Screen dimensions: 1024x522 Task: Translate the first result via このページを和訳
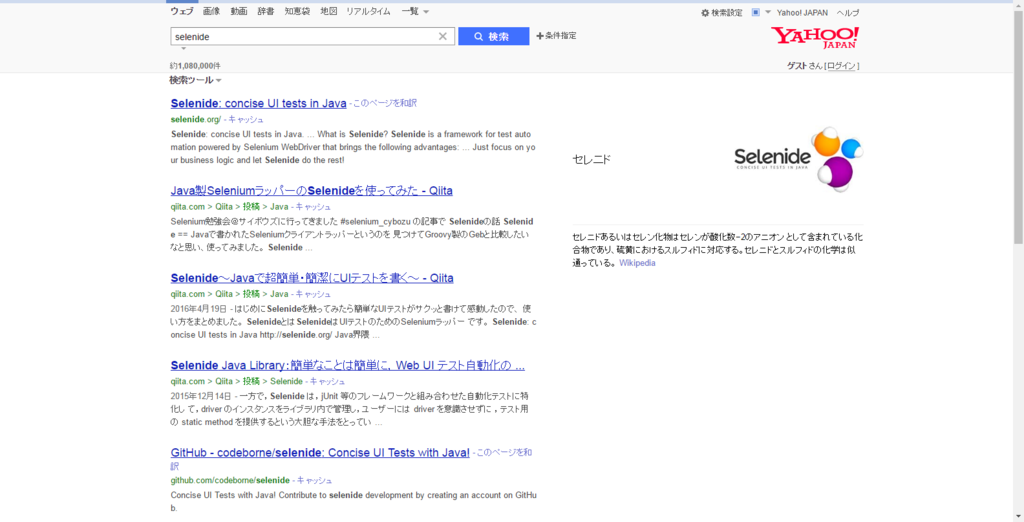click(385, 103)
